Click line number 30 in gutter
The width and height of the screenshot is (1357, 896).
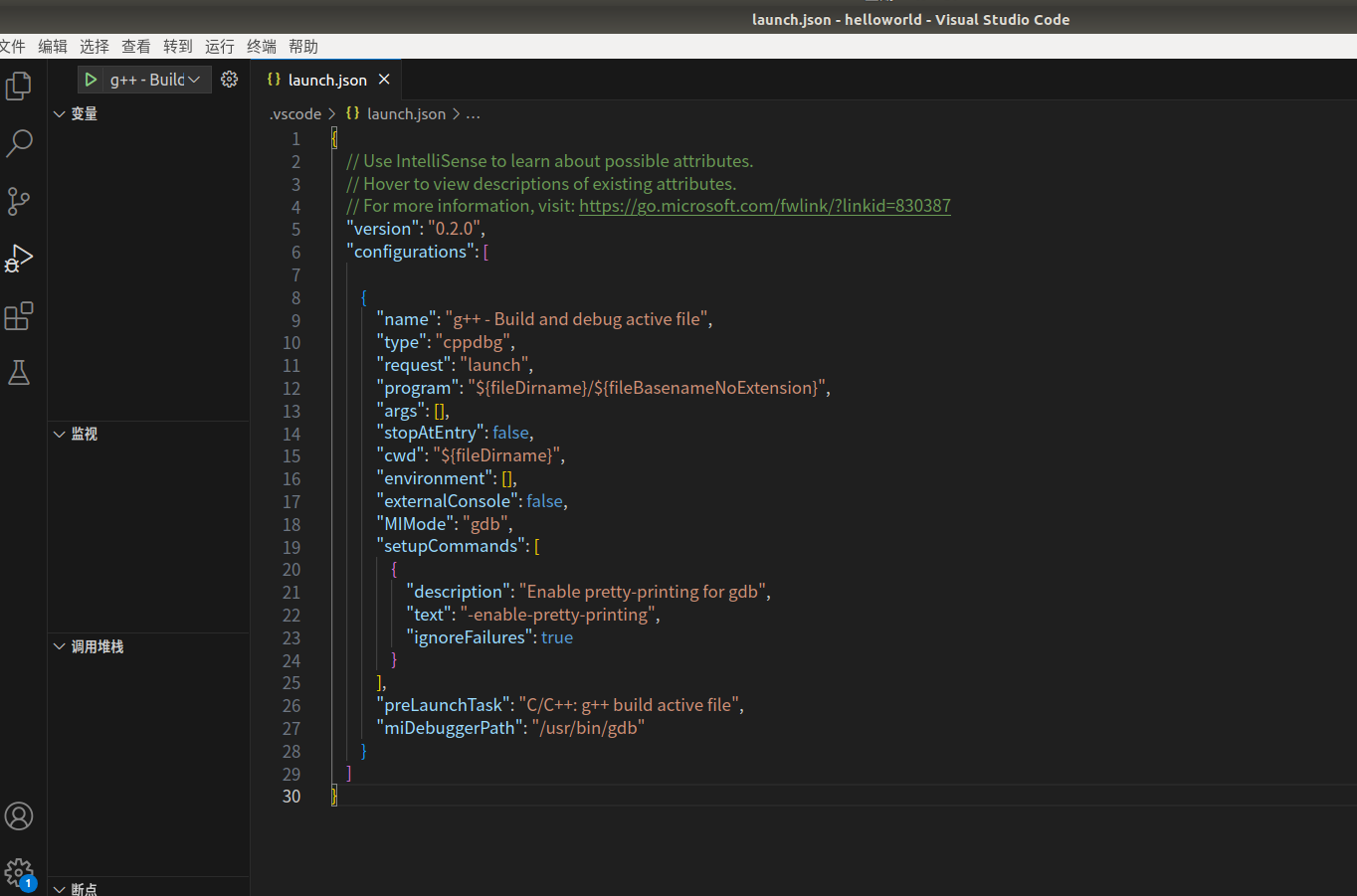291,797
